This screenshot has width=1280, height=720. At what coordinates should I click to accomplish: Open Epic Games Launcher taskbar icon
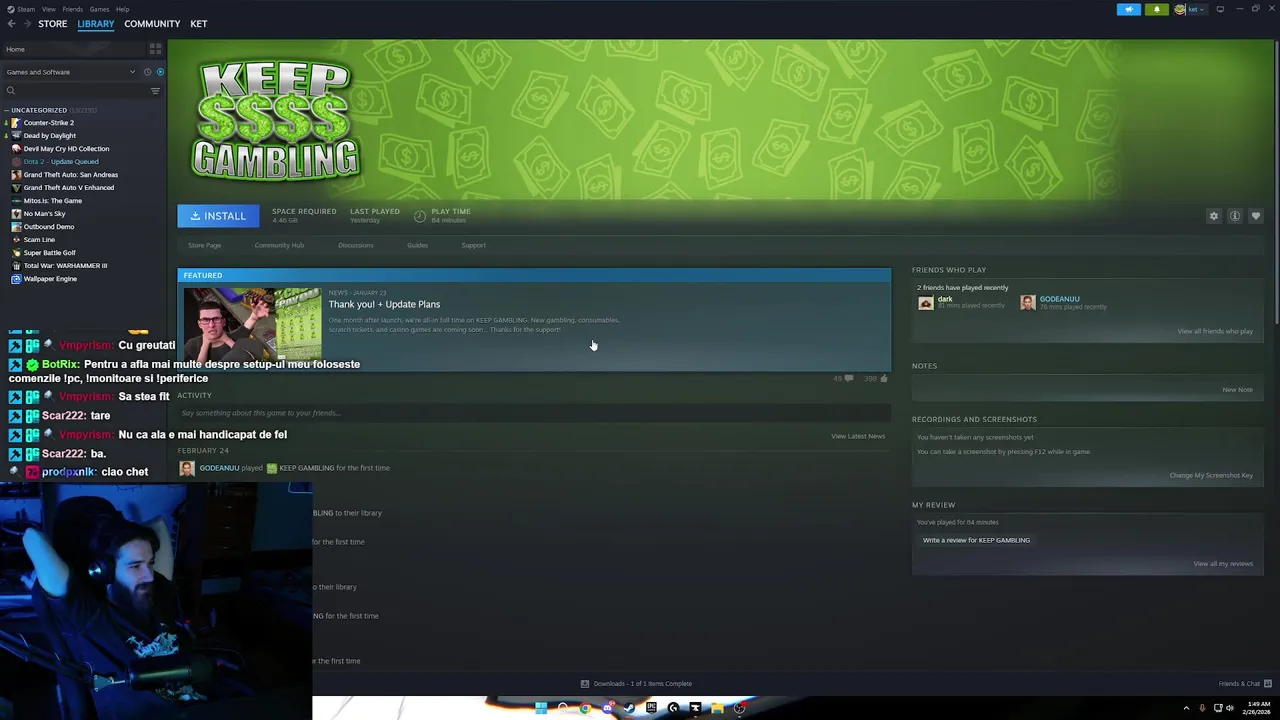(651, 708)
